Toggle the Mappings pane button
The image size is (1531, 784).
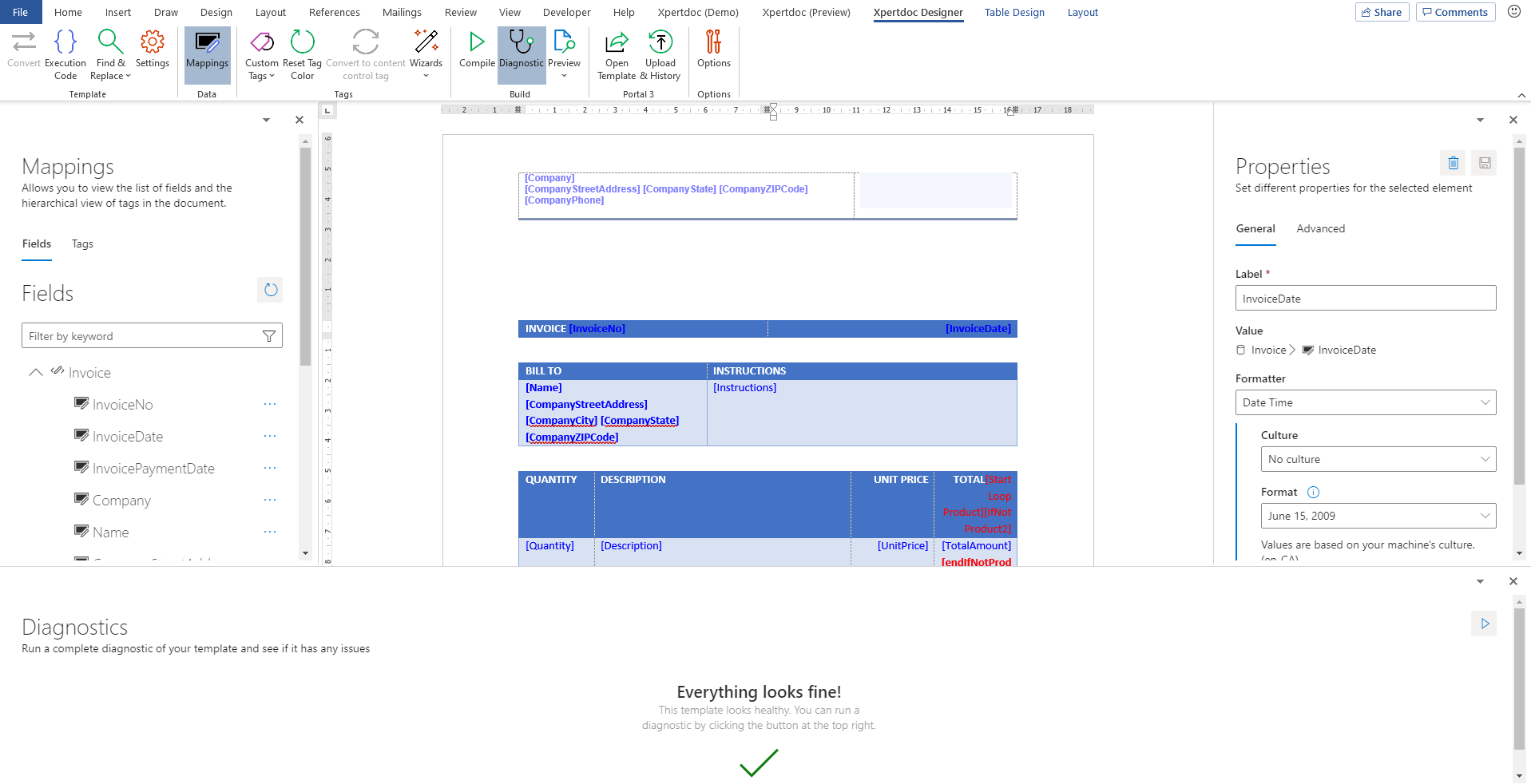(207, 55)
